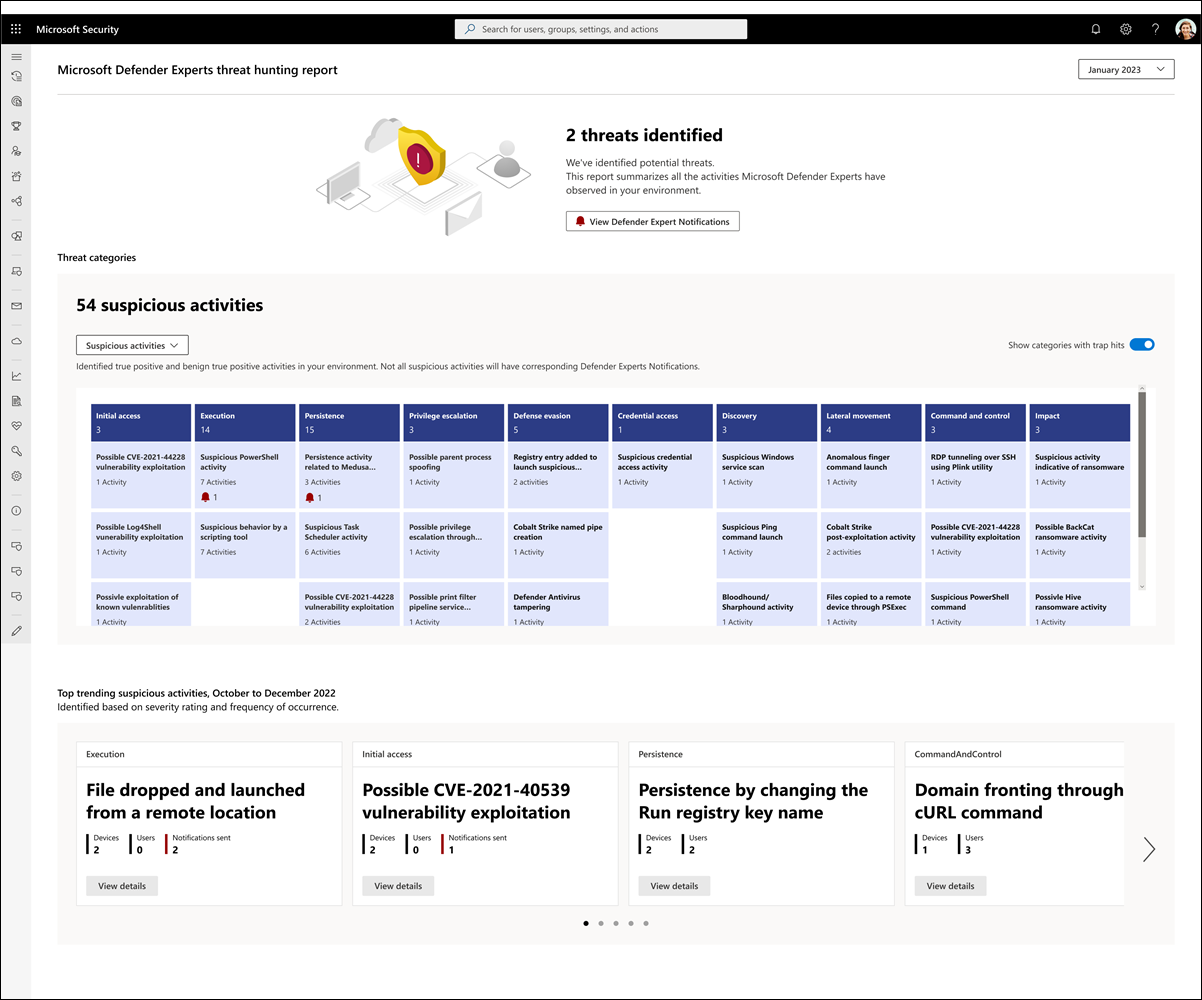Open Incidents clock icon in sidebar
The width and height of the screenshot is (1202, 1000).
pos(16,76)
